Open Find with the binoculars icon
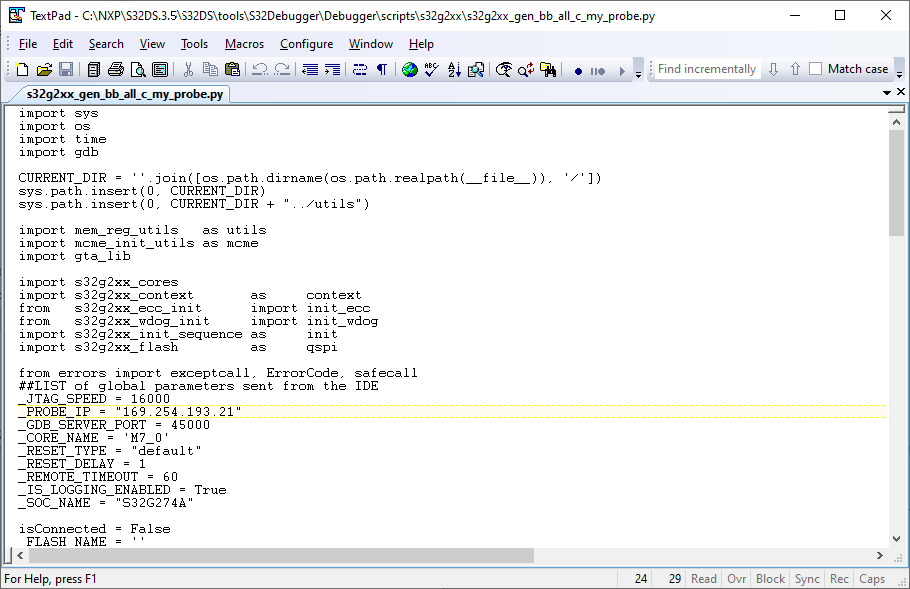Viewport: 910px width, 589px height. coord(547,70)
